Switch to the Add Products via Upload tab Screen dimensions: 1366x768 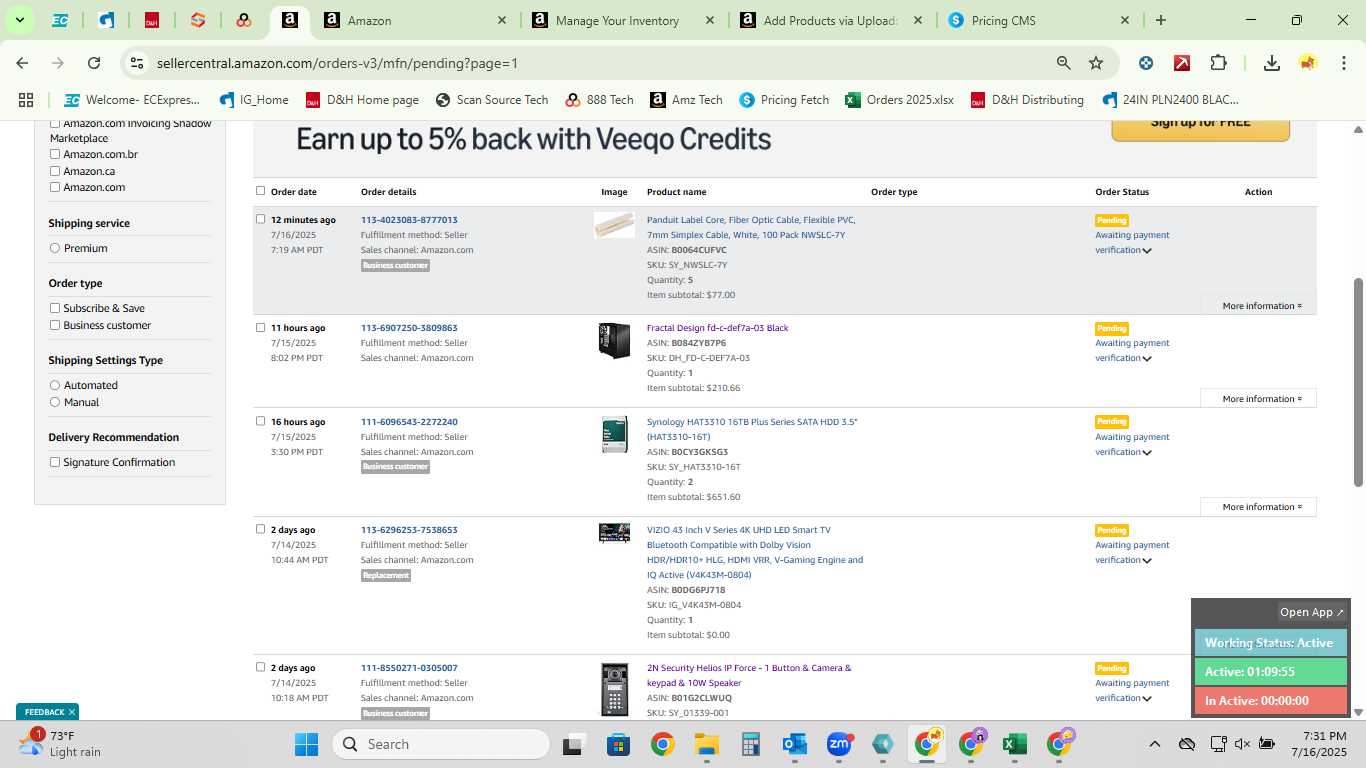829,20
